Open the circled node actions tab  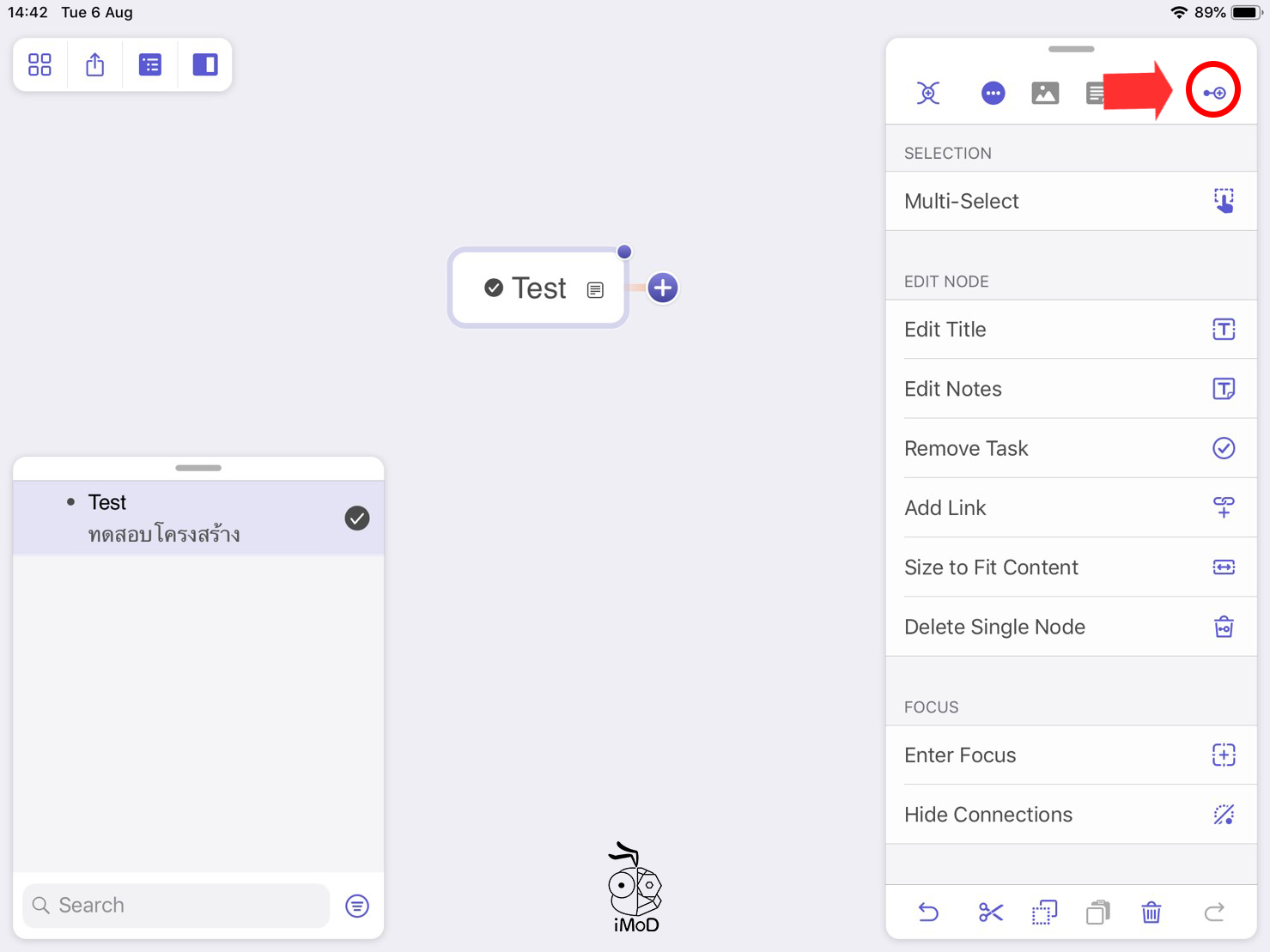point(1212,92)
